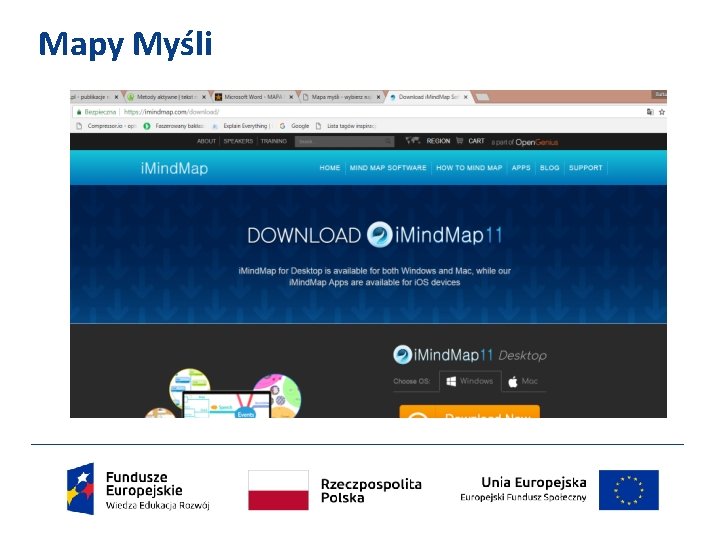The height and width of the screenshot is (540, 720).
Task: Open the Lista tagów bookmark
Action: click(x=346, y=126)
